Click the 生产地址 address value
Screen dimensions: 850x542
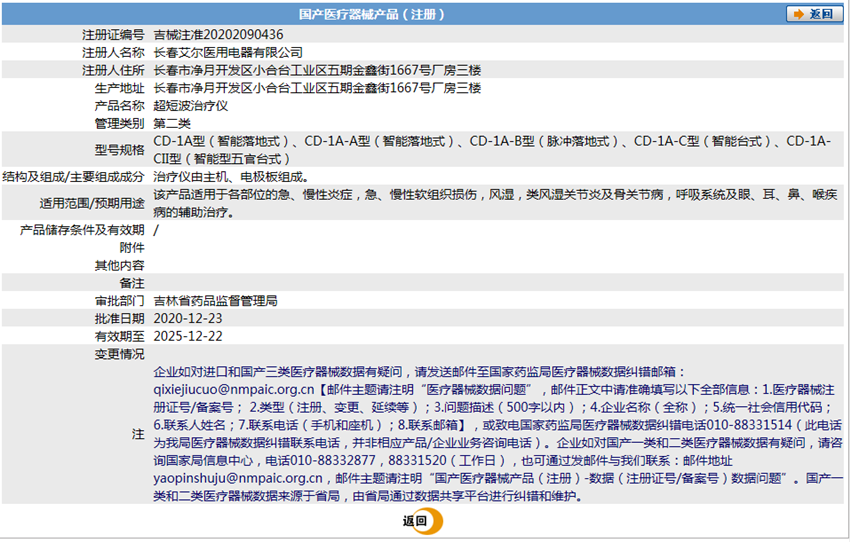[x=317, y=88]
